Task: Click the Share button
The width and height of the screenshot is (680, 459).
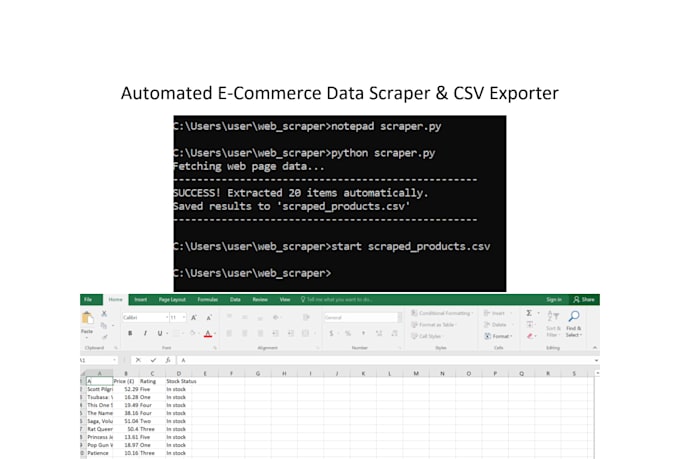Action: (584, 300)
